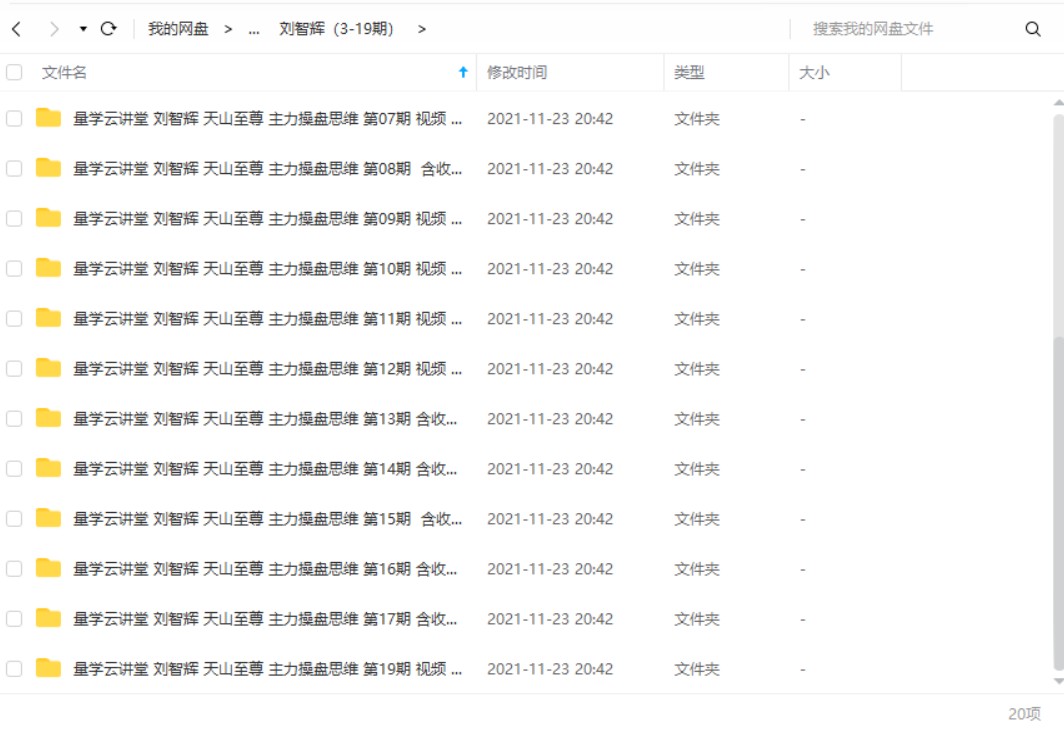1064x732 pixels.
Task: Click the blue sort direction arrow
Action: click(x=463, y=72)
